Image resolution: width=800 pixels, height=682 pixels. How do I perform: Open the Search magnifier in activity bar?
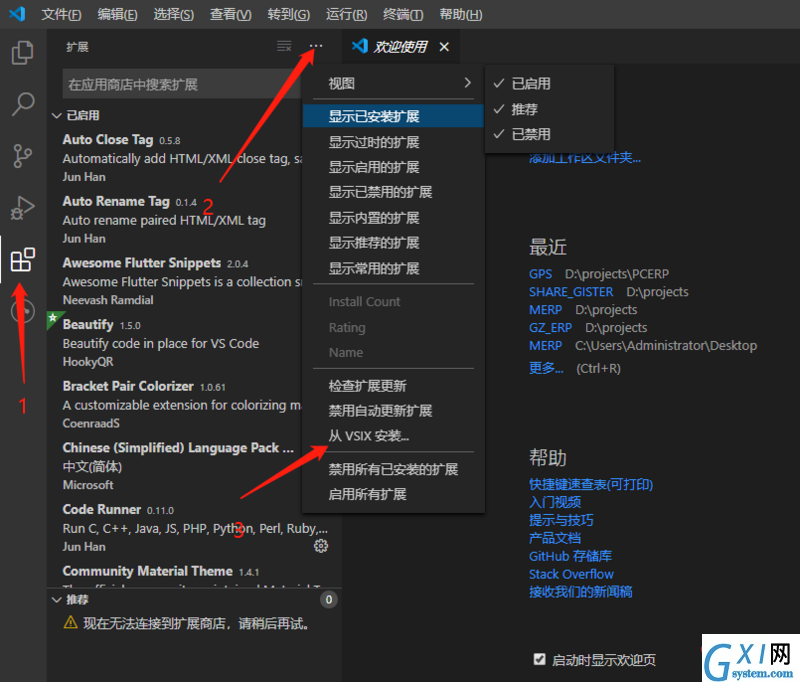[22, 104]
